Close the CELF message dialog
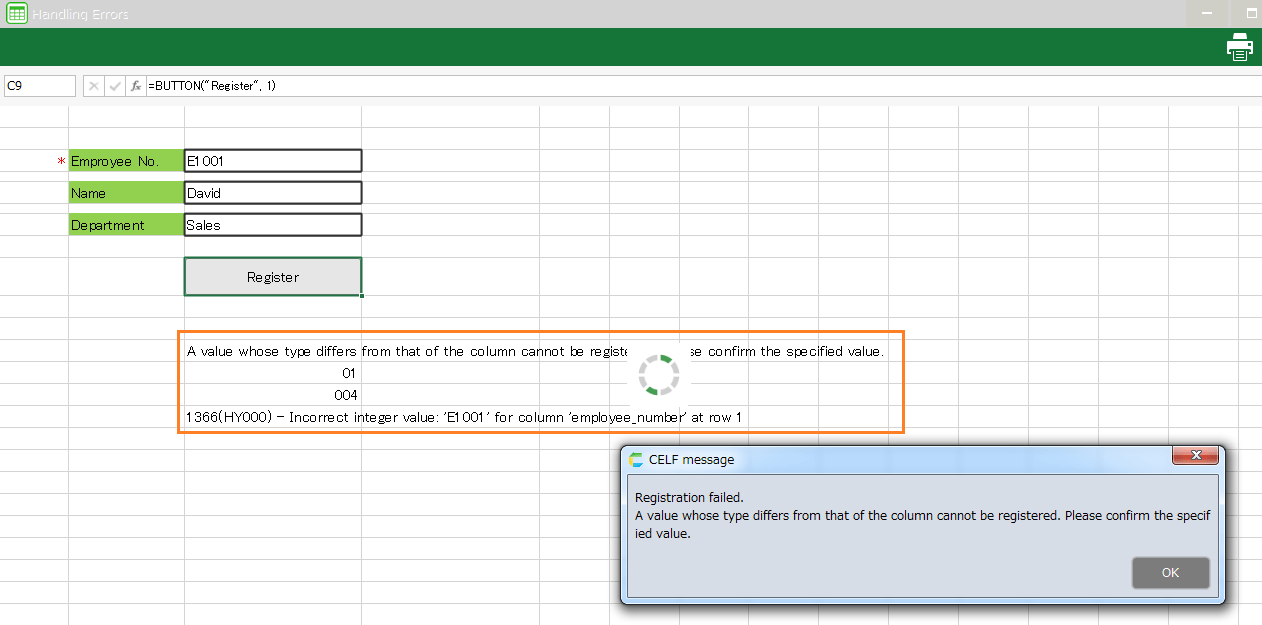Screen dimensions: 1262x625 (1195, 457)
